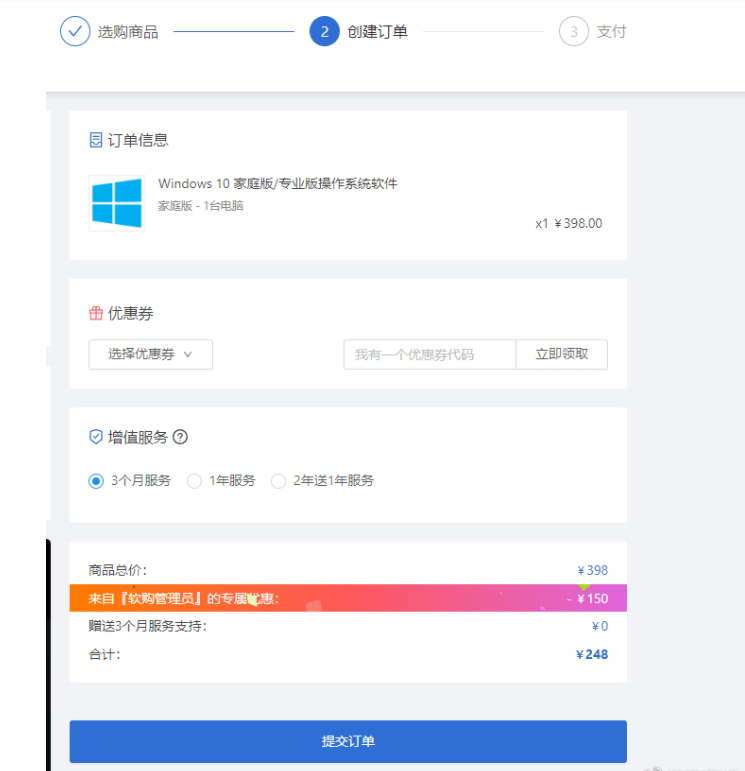Go back to the 选购商品 step label
745x771 pixels.
[x=128, y=31]
